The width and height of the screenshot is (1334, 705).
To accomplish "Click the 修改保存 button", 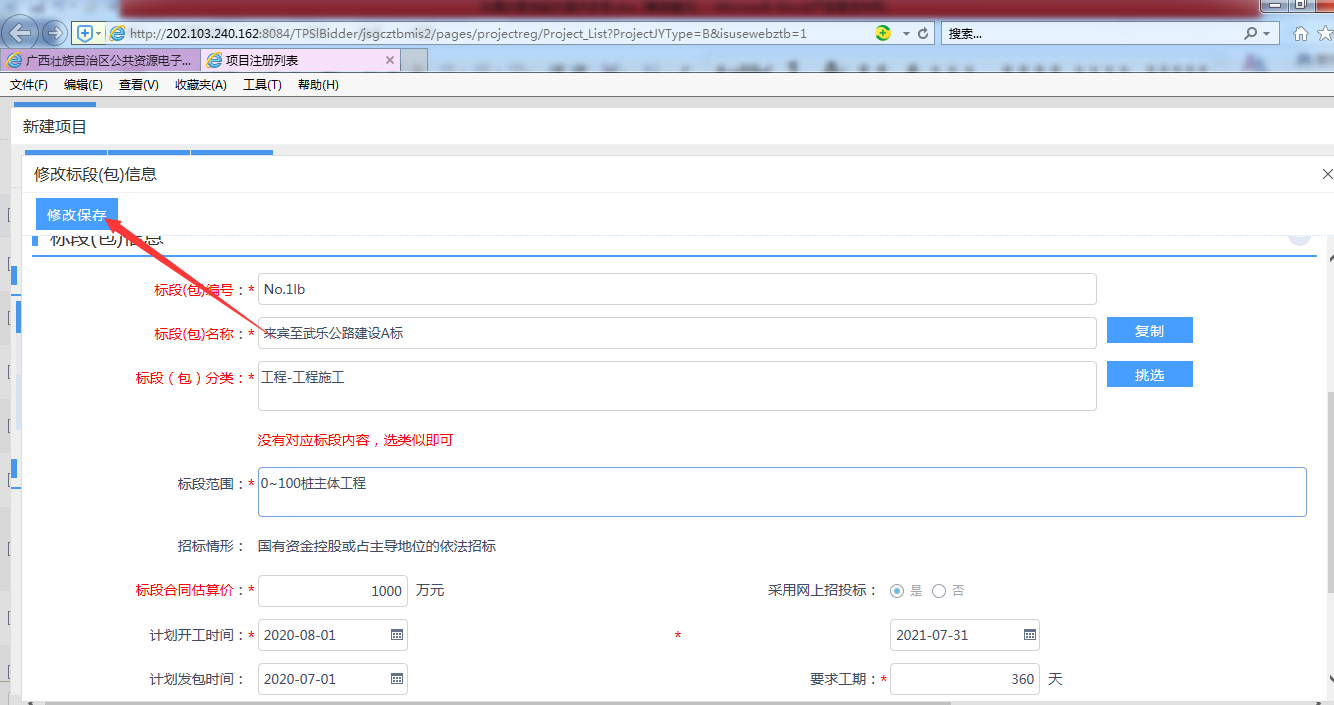I will 77,215.
